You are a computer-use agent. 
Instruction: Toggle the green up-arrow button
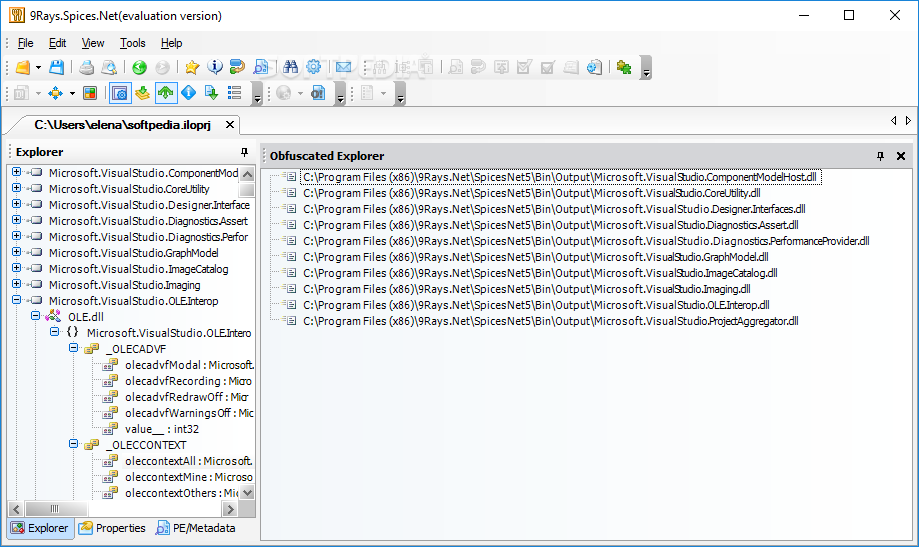[166, 93]
